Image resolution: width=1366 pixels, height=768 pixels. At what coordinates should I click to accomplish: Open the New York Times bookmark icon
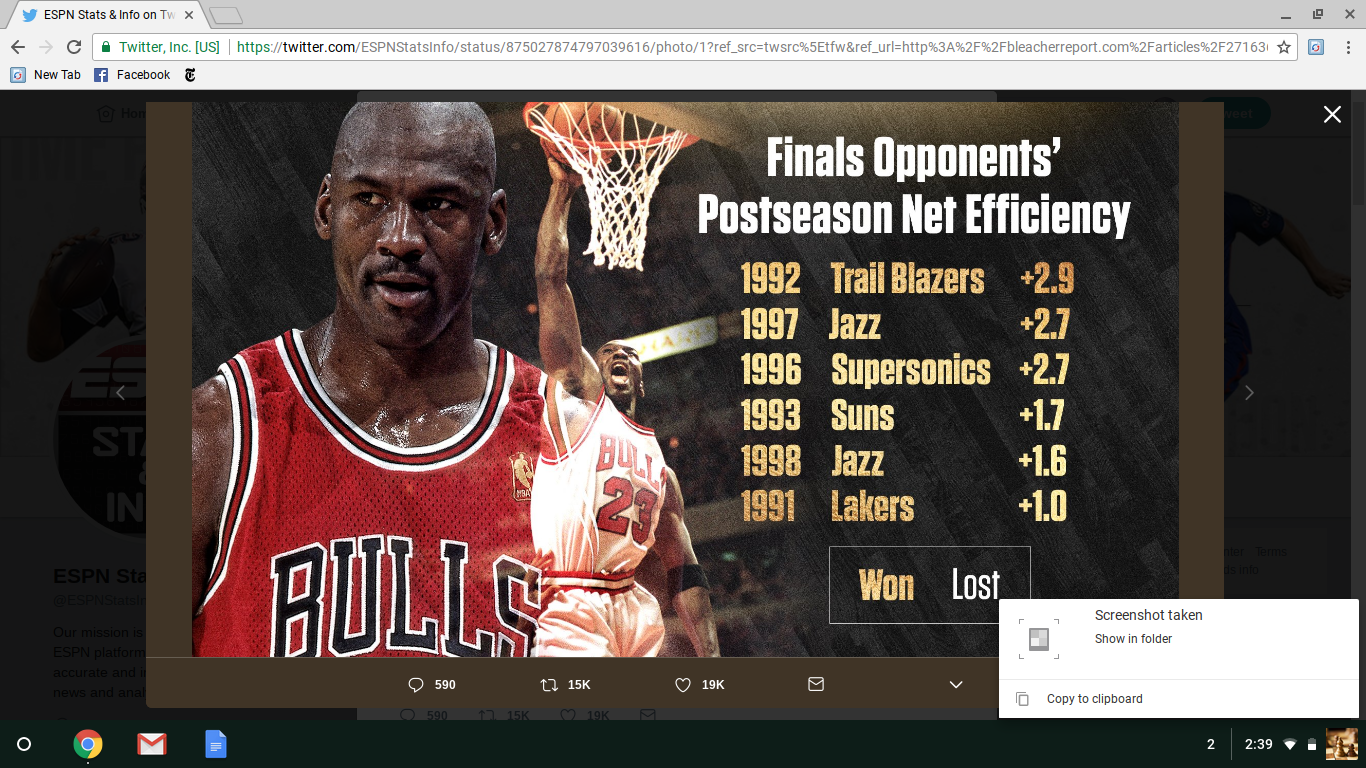pos(190,75)
